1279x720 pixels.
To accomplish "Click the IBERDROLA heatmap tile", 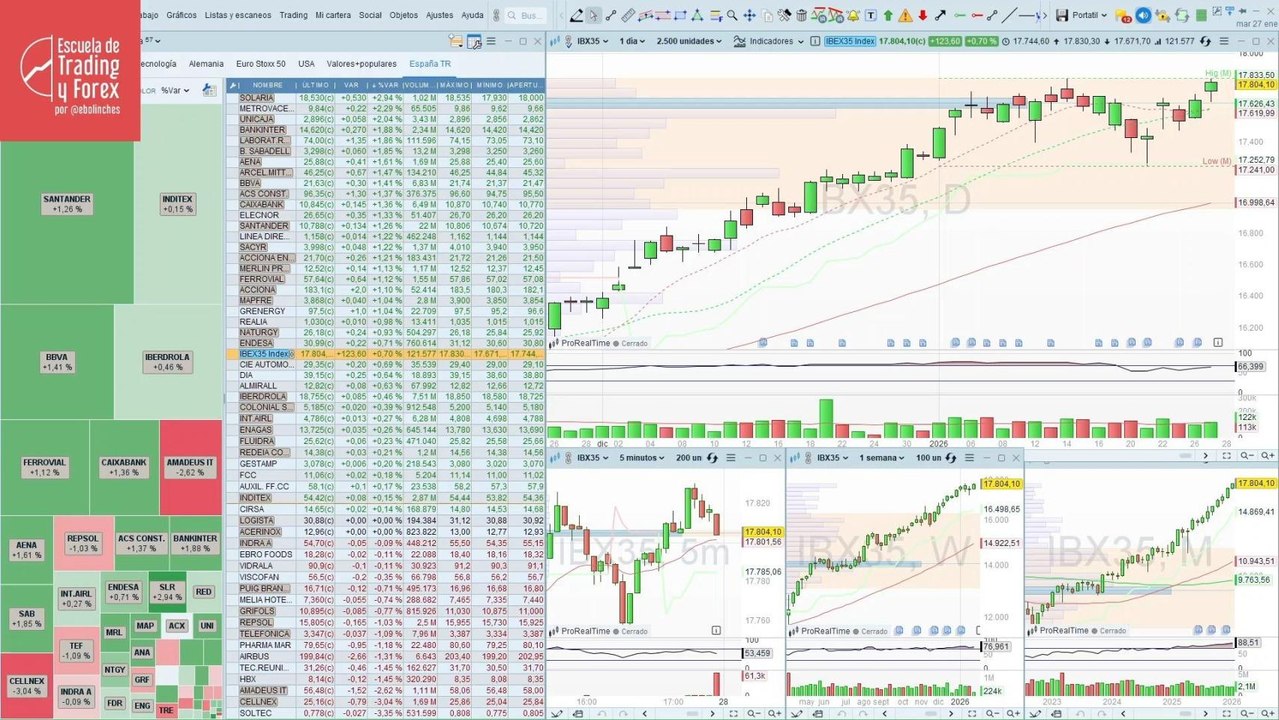I will (x=167, y=361).
